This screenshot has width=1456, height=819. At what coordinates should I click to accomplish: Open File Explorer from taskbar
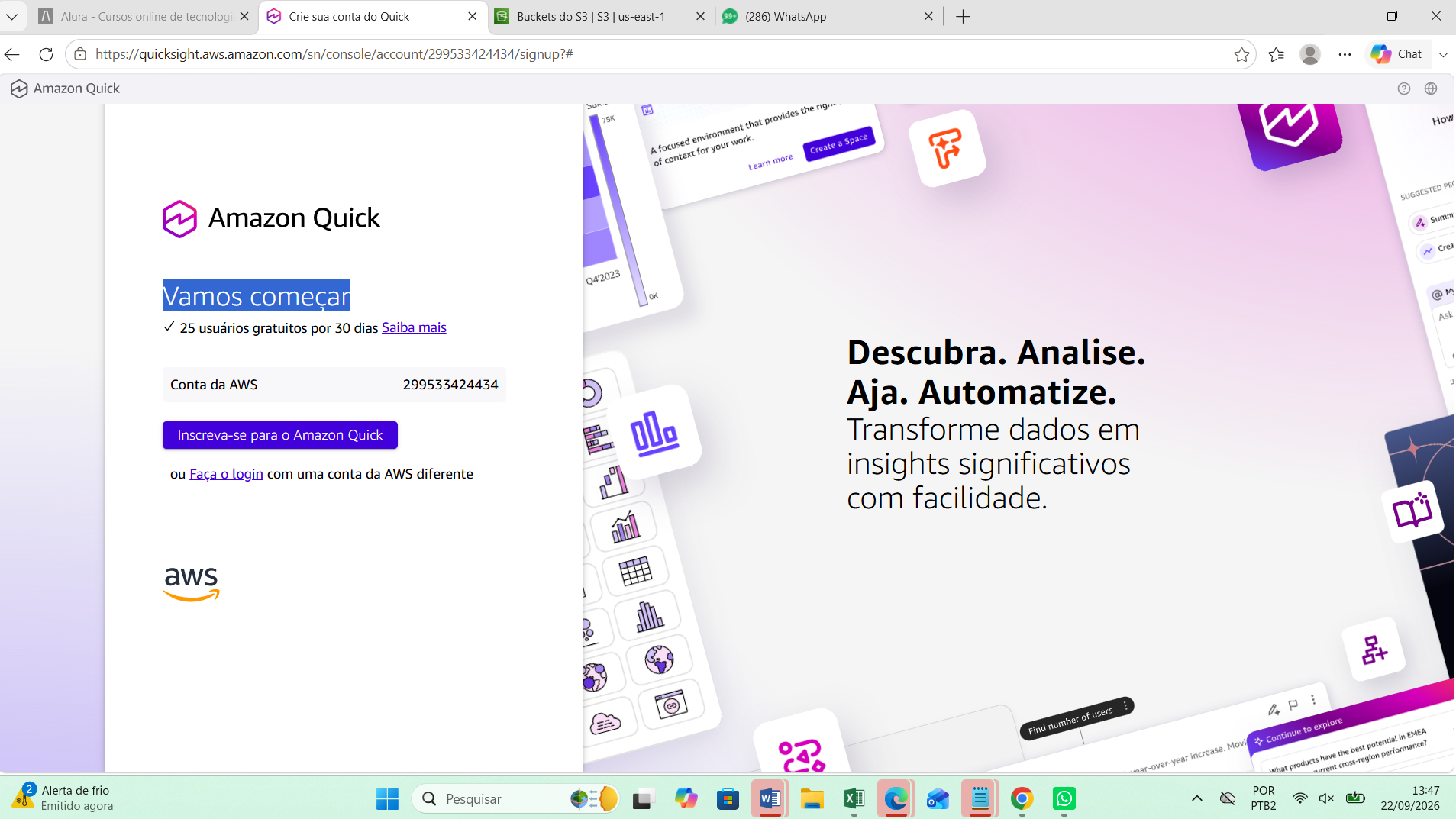pos(812,799)
